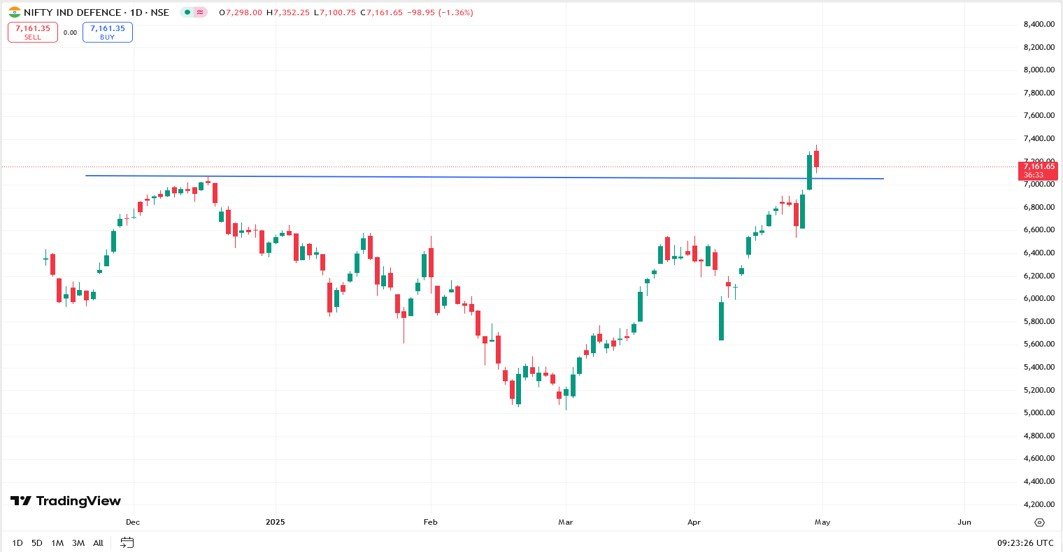Click the red data-mode indicator icon
This screenshot has height=552, width=1063.
(x=200, y=12)
